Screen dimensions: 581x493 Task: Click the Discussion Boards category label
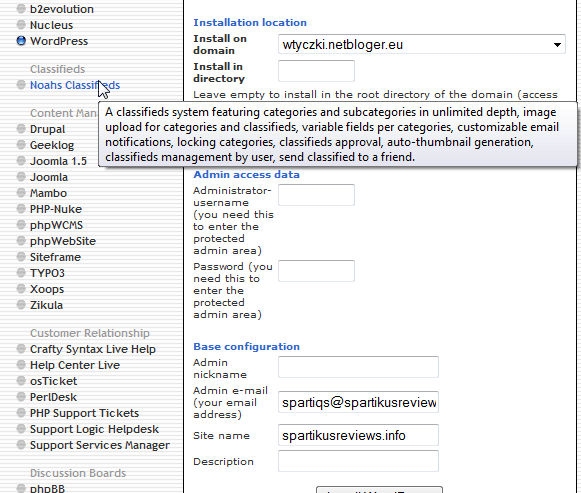point(78,473)
